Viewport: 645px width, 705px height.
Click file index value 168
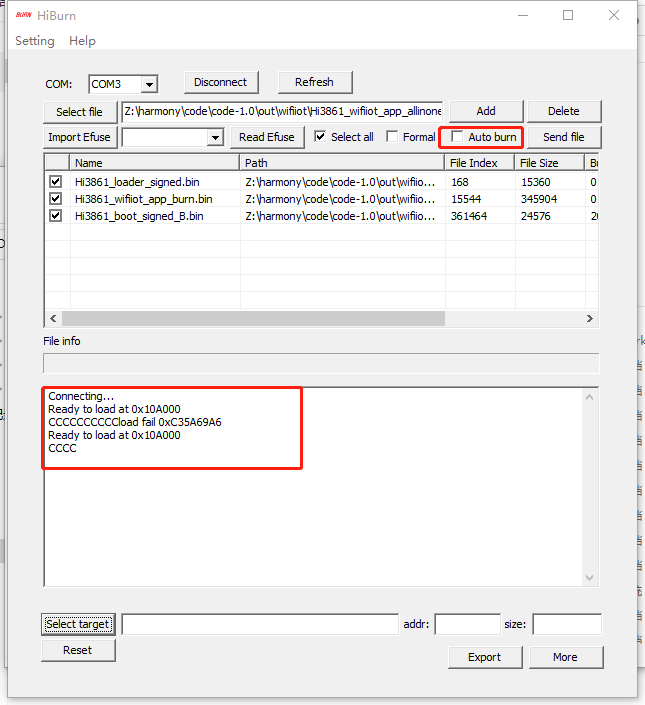point(460,182)
